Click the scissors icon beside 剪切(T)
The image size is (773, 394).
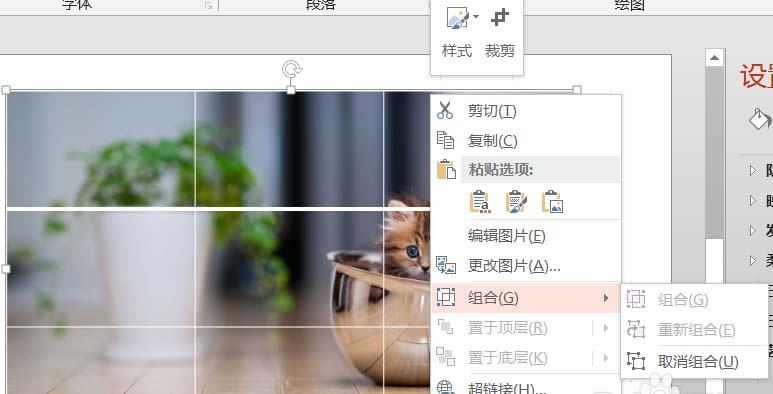point(445,110)
